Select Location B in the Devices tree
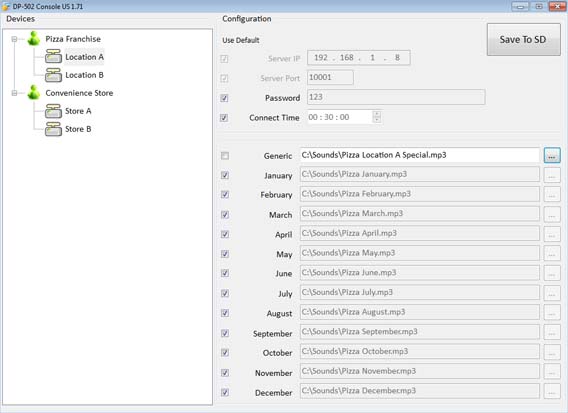568x413 pixels. 84,75
